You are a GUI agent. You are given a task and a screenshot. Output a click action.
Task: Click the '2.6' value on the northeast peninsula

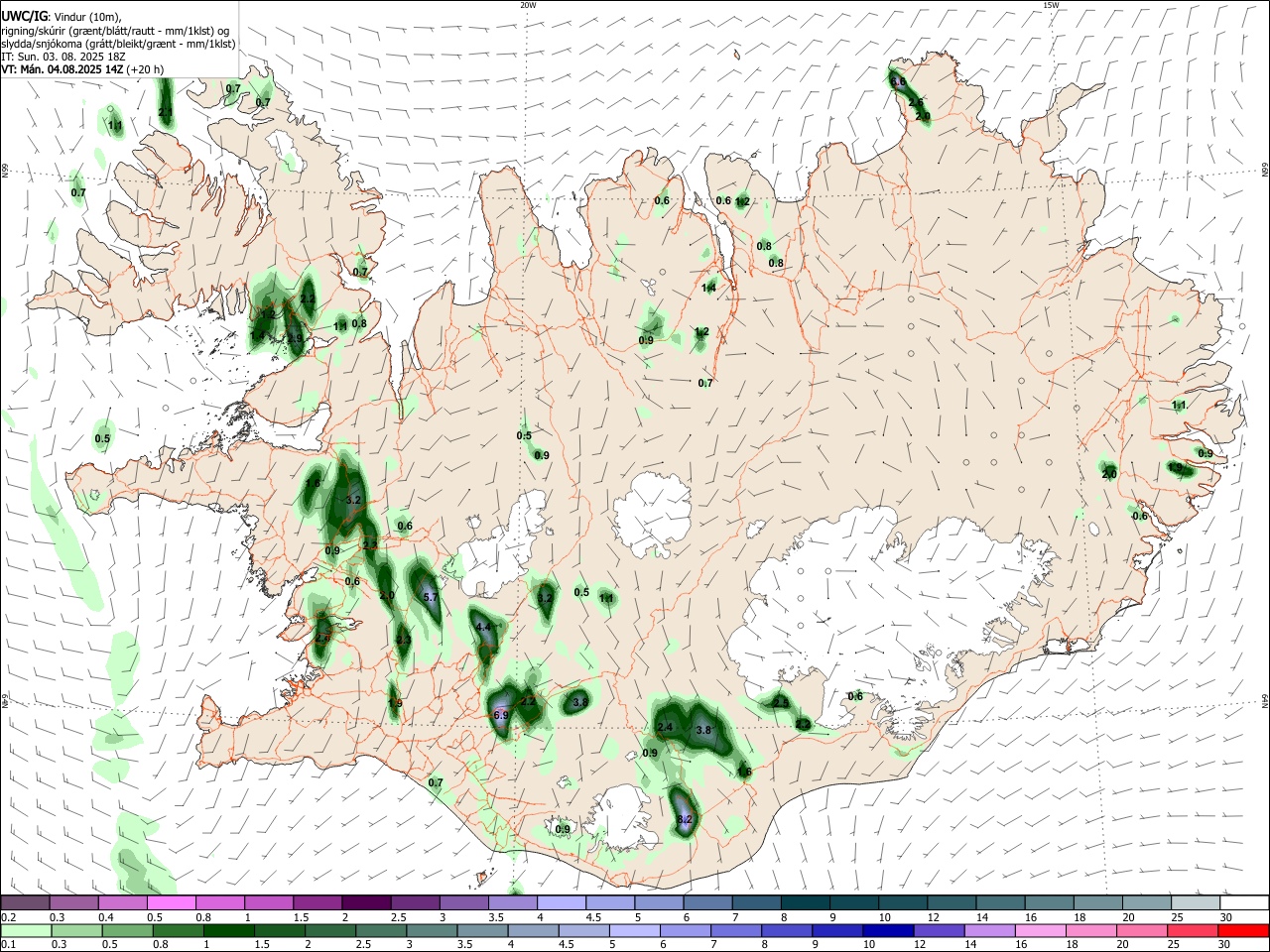tap(916, 102)
